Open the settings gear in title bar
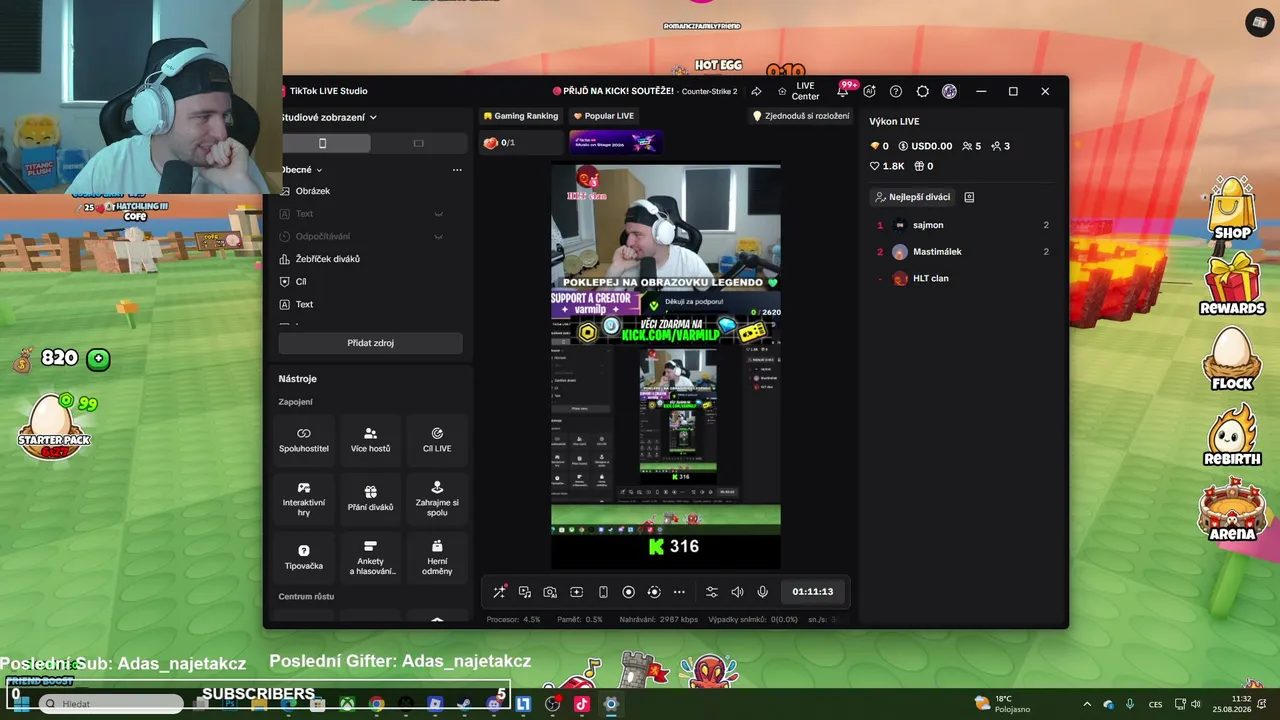 point(923,91)
